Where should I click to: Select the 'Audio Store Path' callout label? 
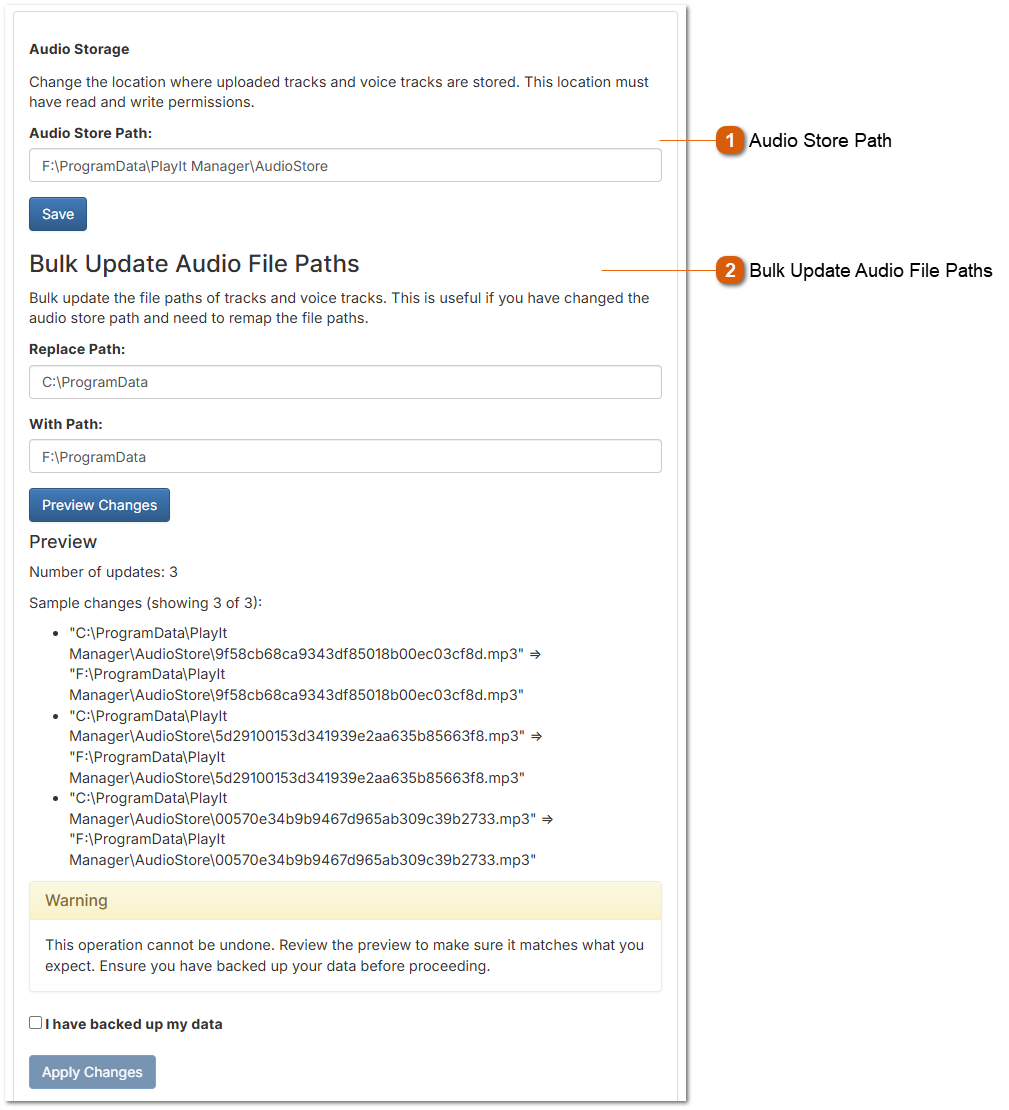(820, 141)
